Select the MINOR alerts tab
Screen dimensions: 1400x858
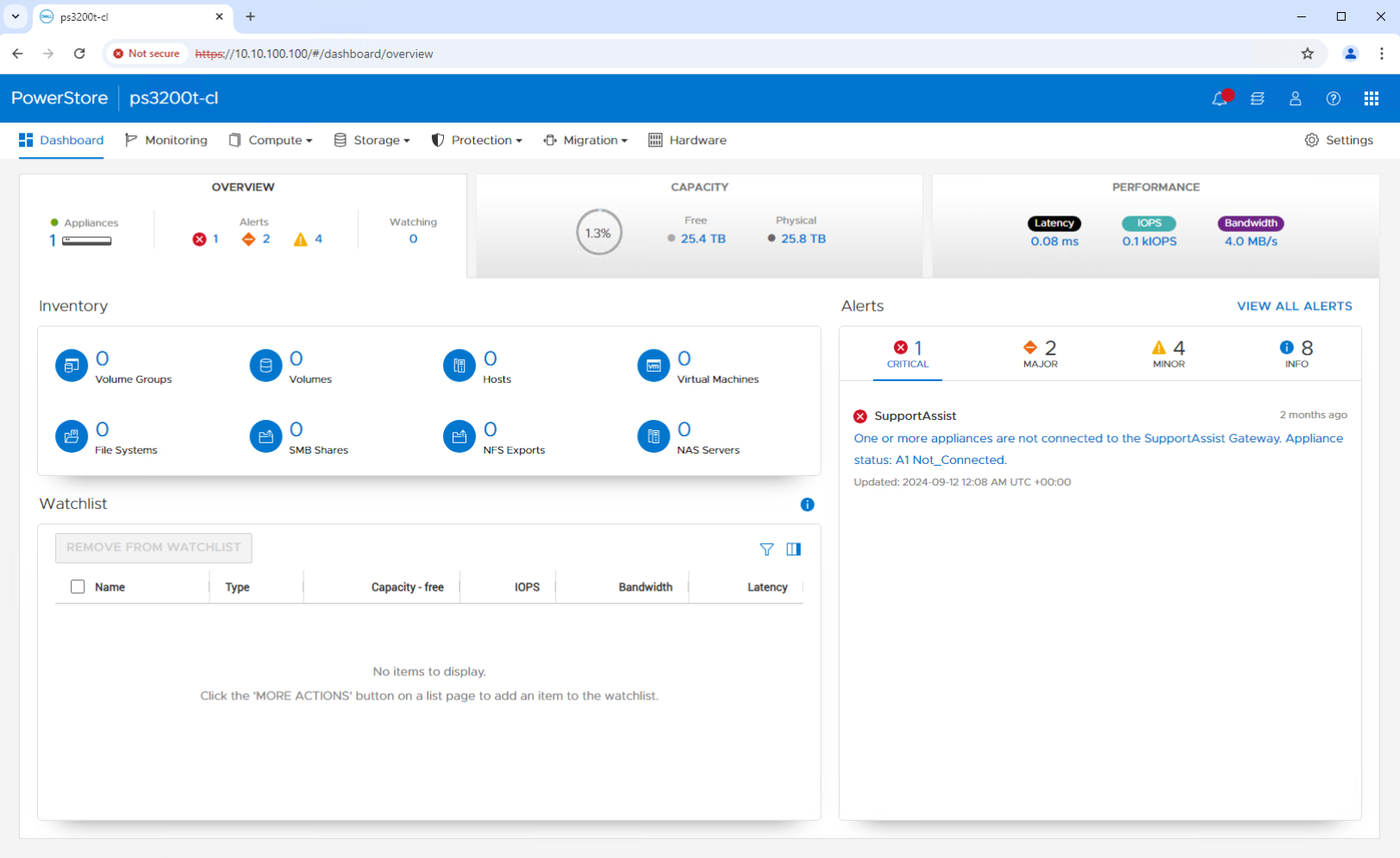coord(1168,354)
